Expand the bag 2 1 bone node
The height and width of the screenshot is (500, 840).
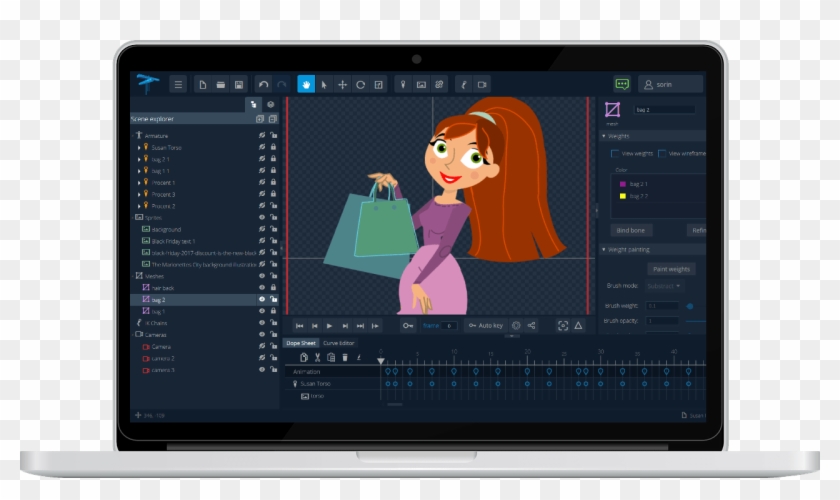(x=139, y=159)
